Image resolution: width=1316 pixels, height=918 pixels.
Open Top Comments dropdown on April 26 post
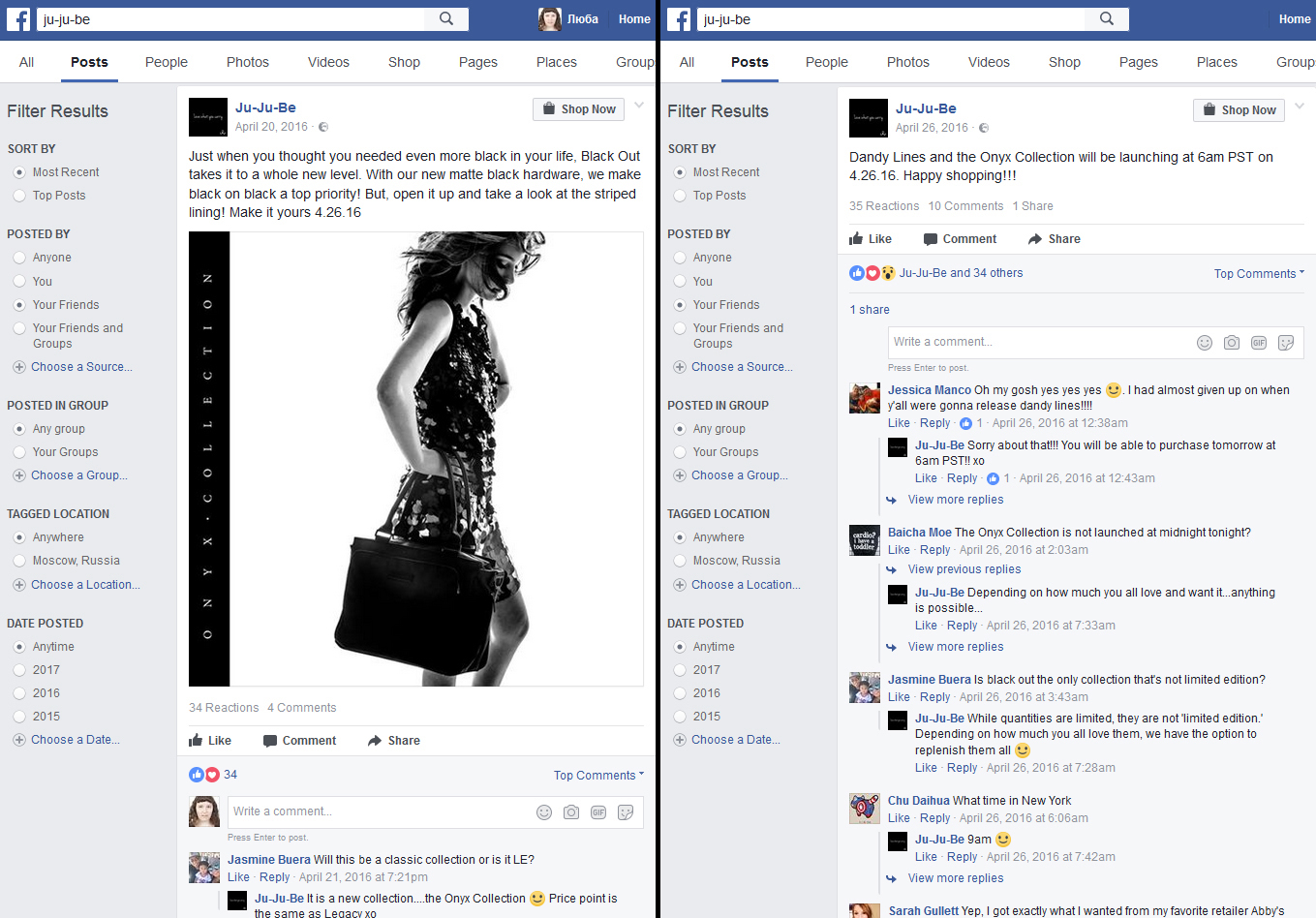[1259, 274]
